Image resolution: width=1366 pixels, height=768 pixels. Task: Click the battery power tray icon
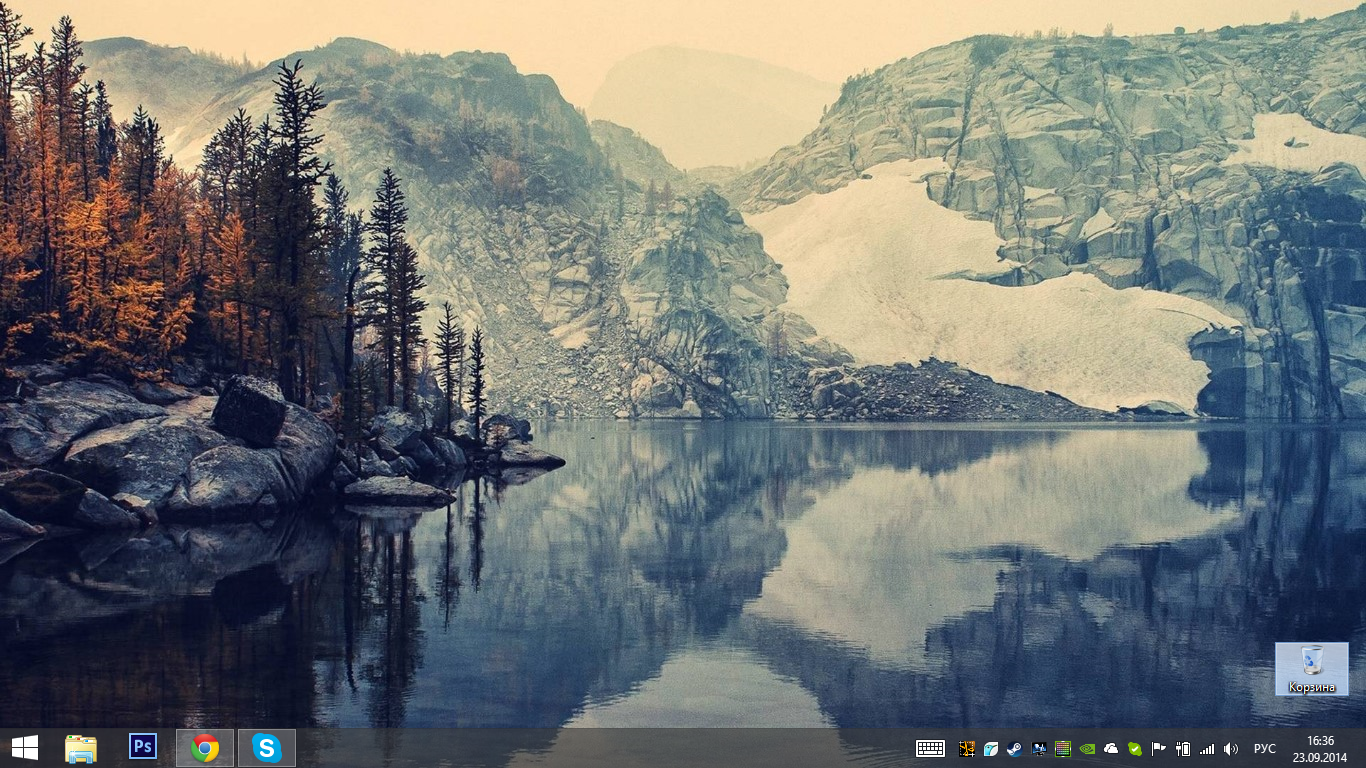[x=1183, y=748]
